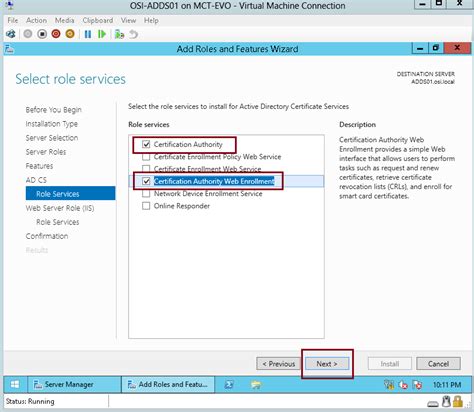Click the wizard title bar icon

9,49
